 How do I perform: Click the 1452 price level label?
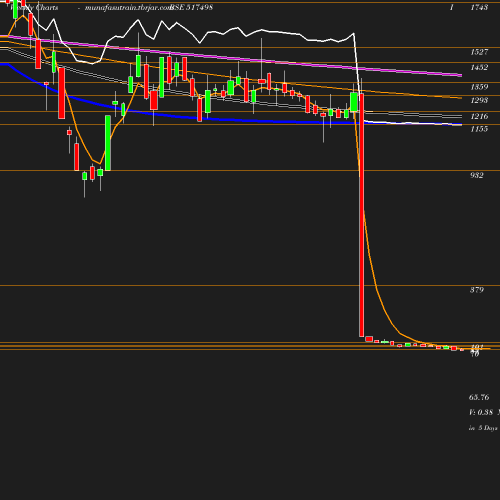(x=479, y=67)
